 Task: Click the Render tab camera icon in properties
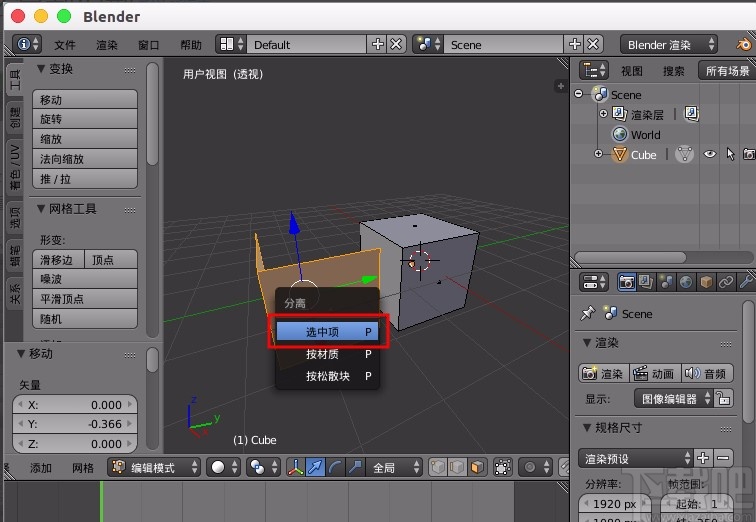coord(627,282)
